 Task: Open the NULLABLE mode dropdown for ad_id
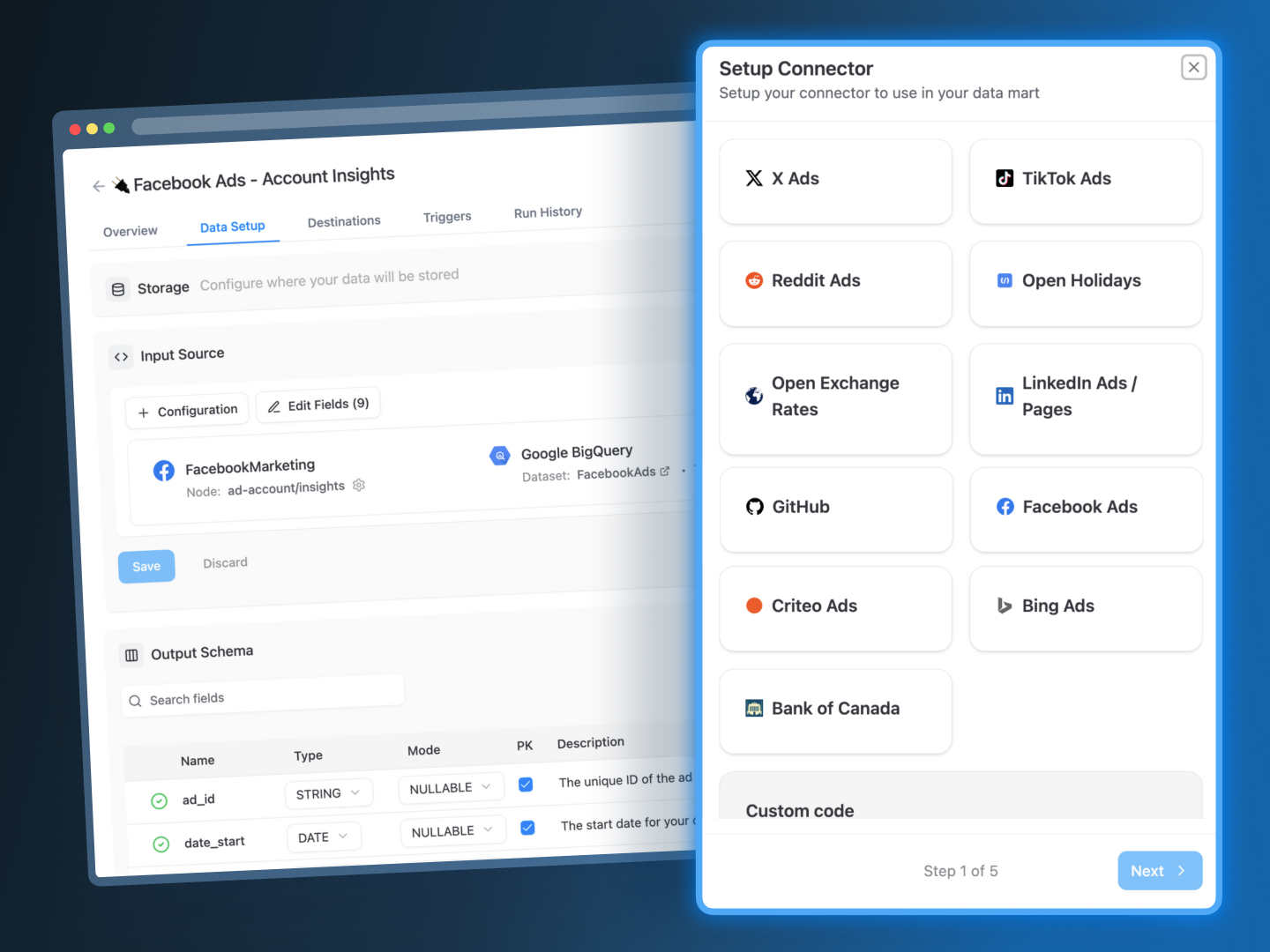451,788
